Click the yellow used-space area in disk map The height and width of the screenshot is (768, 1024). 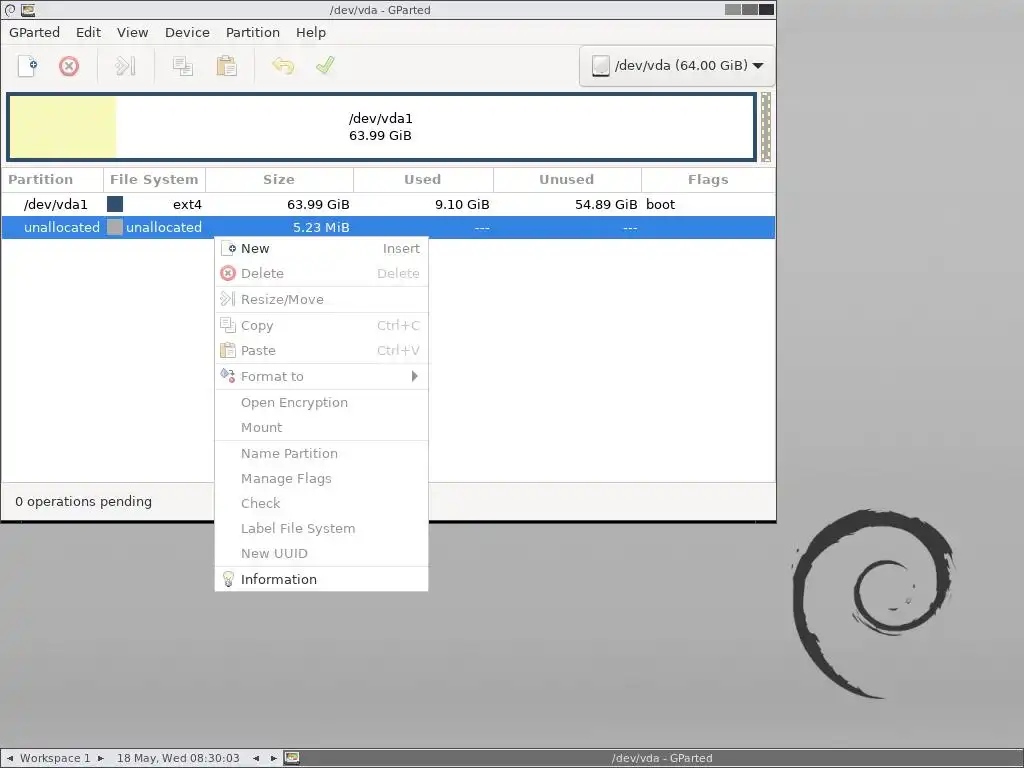tap(63, 127)
